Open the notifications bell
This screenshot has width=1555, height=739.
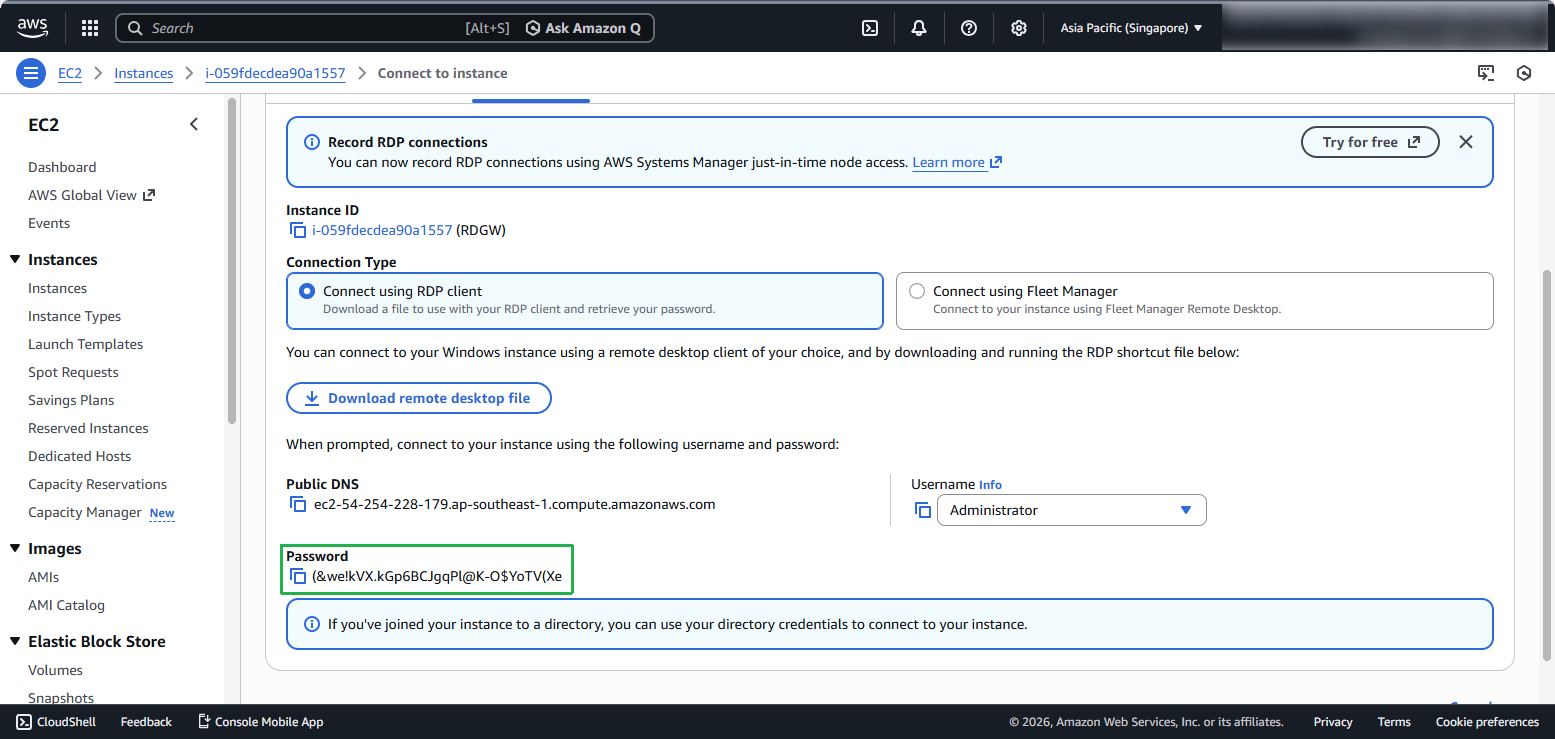point(919,28)
